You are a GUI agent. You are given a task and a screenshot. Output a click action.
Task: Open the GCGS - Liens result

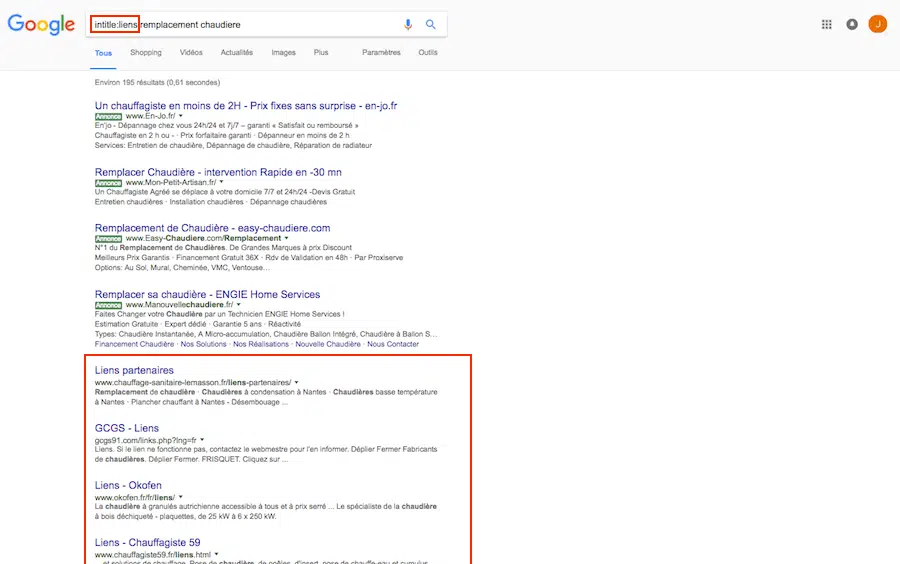pos(126,428)
